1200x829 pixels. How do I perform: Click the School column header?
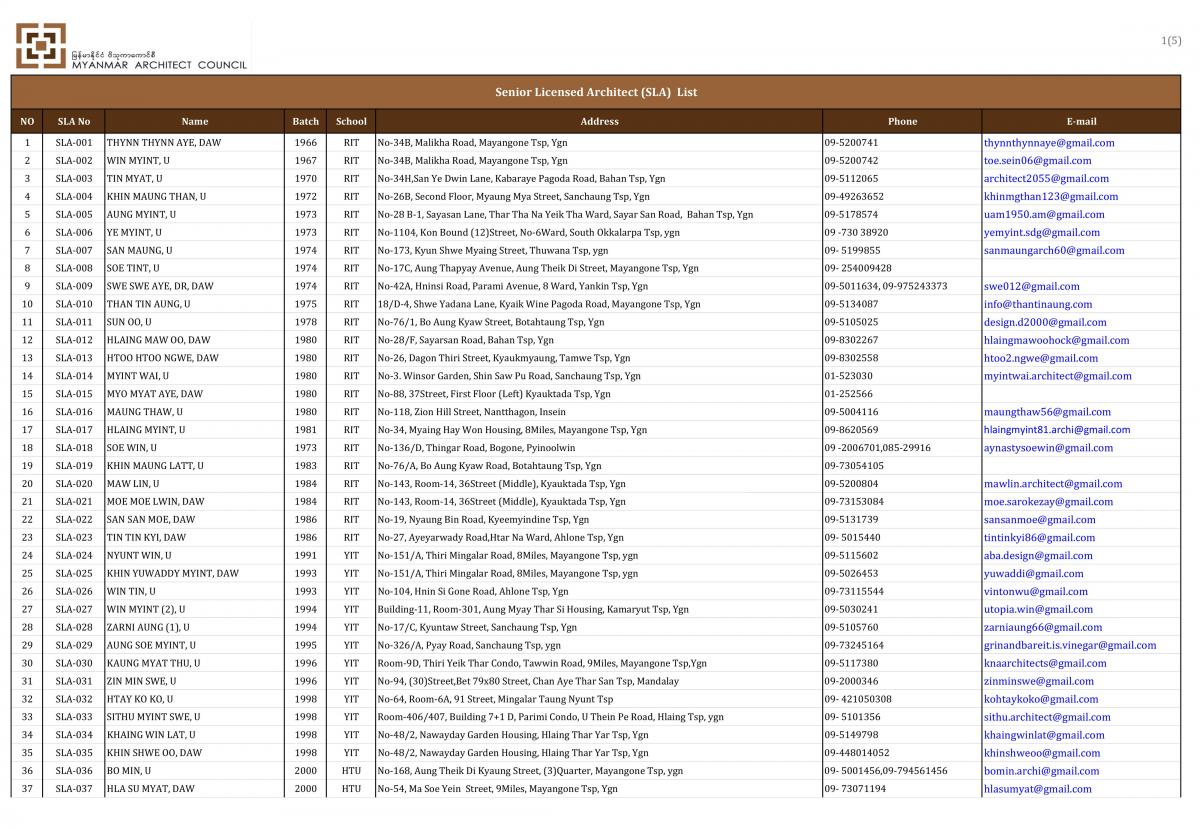351,122
